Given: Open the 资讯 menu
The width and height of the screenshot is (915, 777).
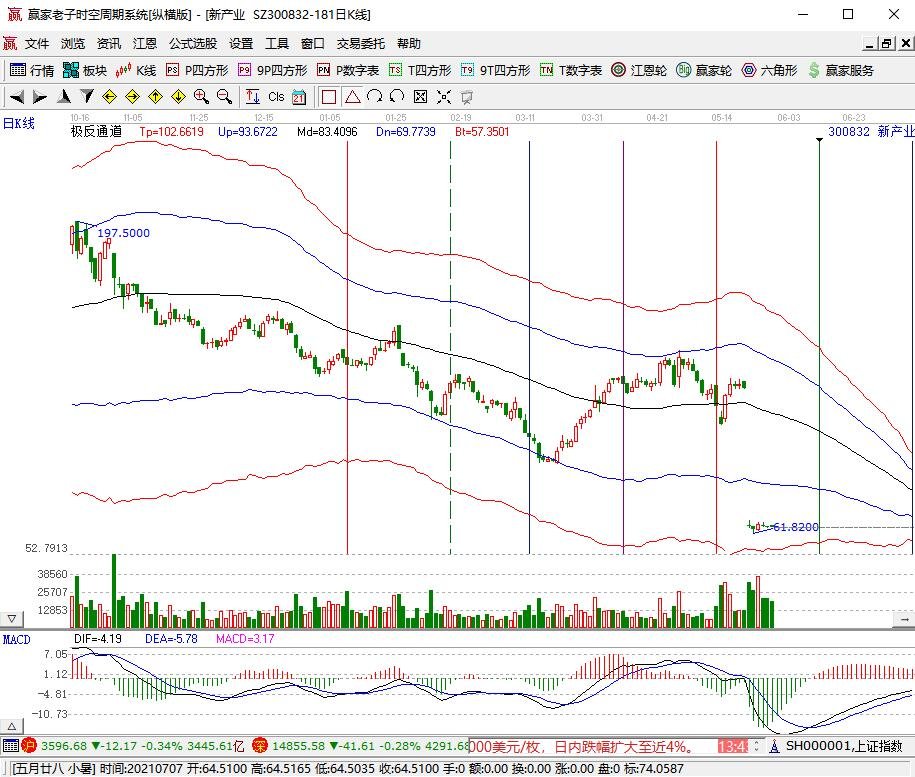Looking at the screenshot, I should click(109, 44).
